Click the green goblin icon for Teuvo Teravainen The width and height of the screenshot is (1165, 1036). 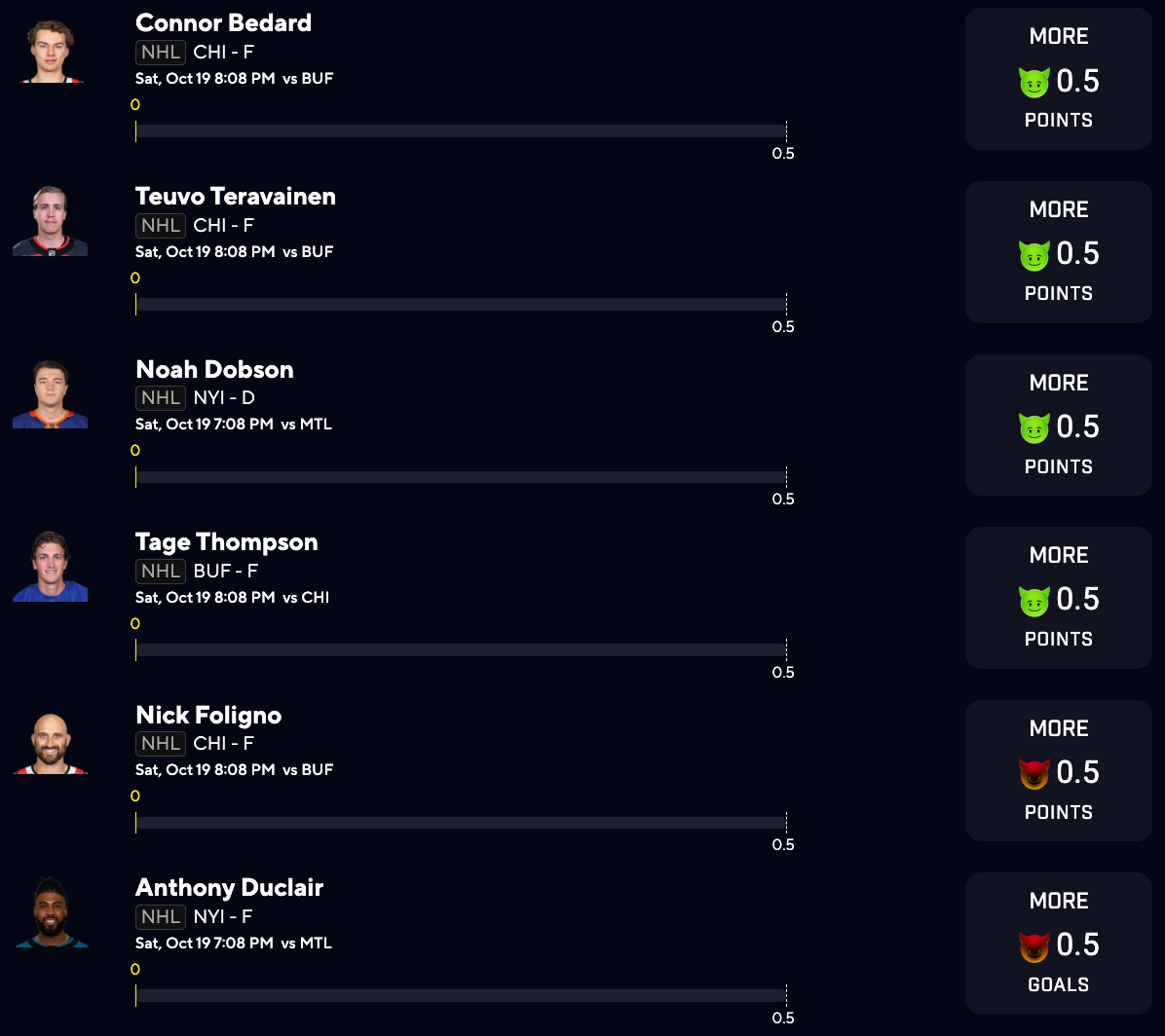point(1033,255)
